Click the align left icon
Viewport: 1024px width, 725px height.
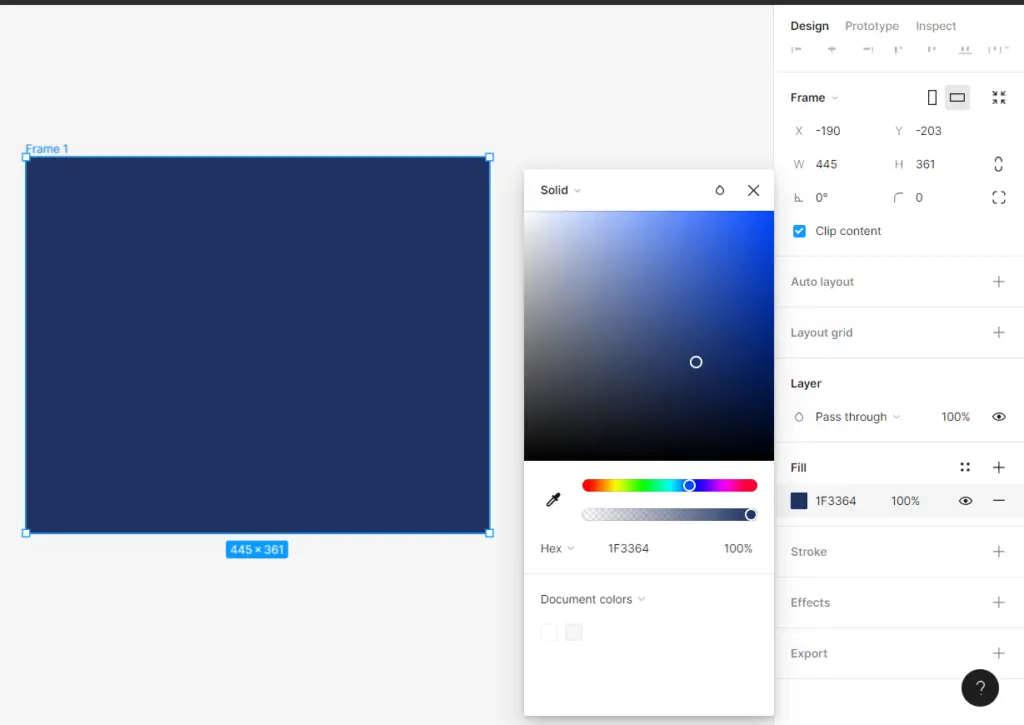coord(796,50)
